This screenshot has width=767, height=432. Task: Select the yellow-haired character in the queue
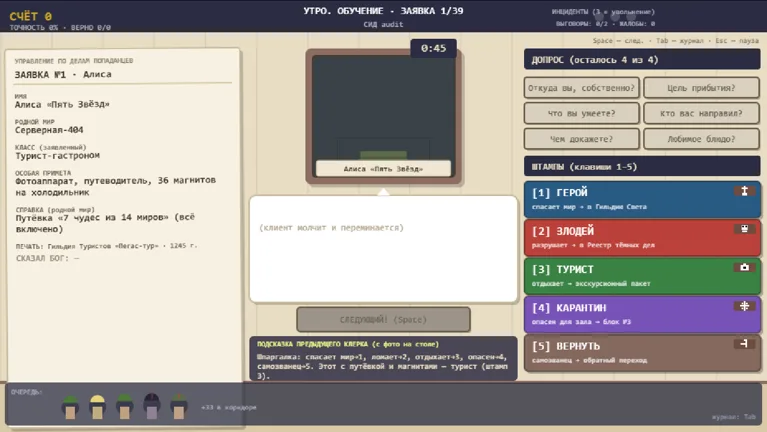(x=97, y=407)
